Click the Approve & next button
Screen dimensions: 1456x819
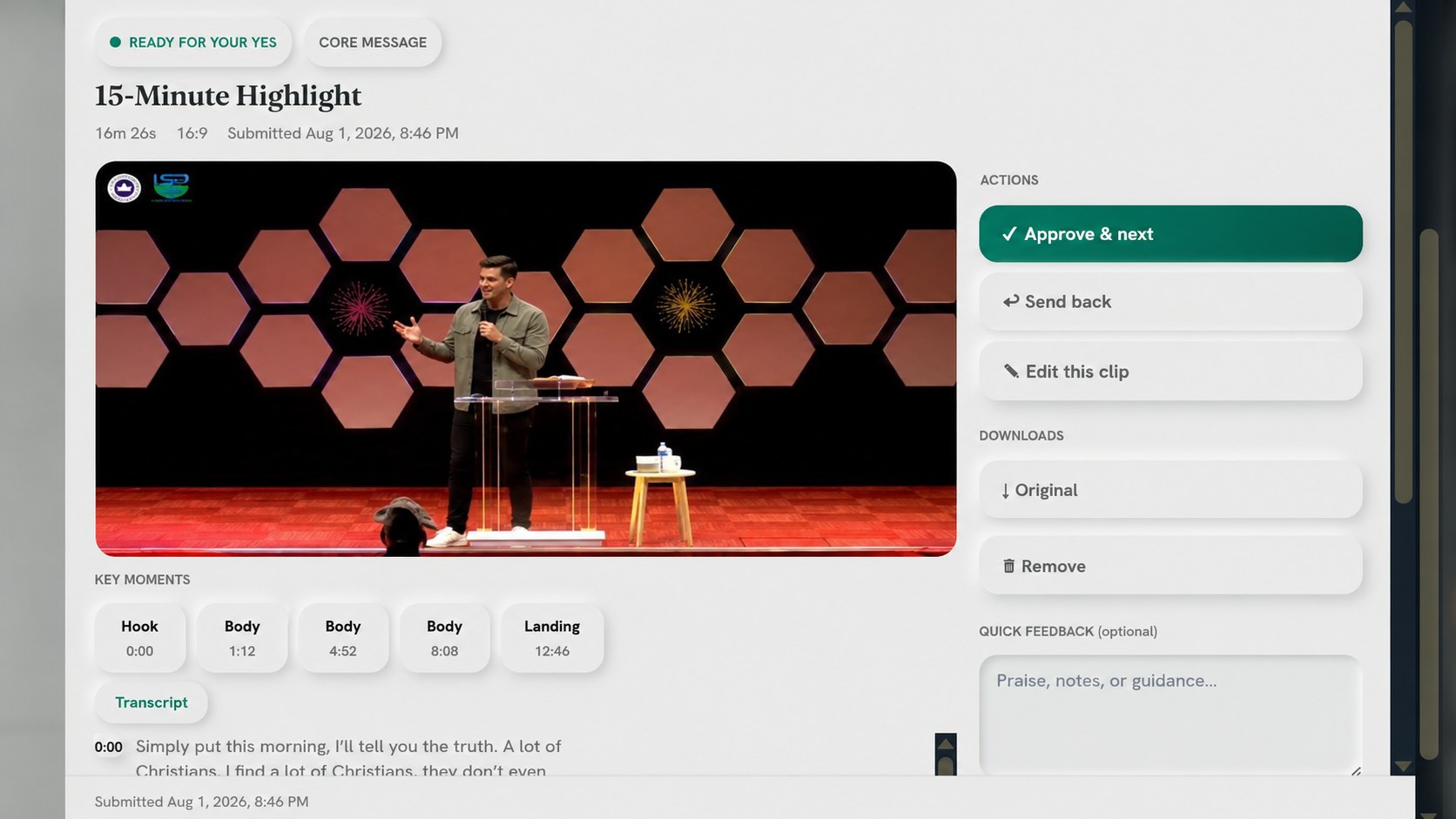(x=1170, y=233)
